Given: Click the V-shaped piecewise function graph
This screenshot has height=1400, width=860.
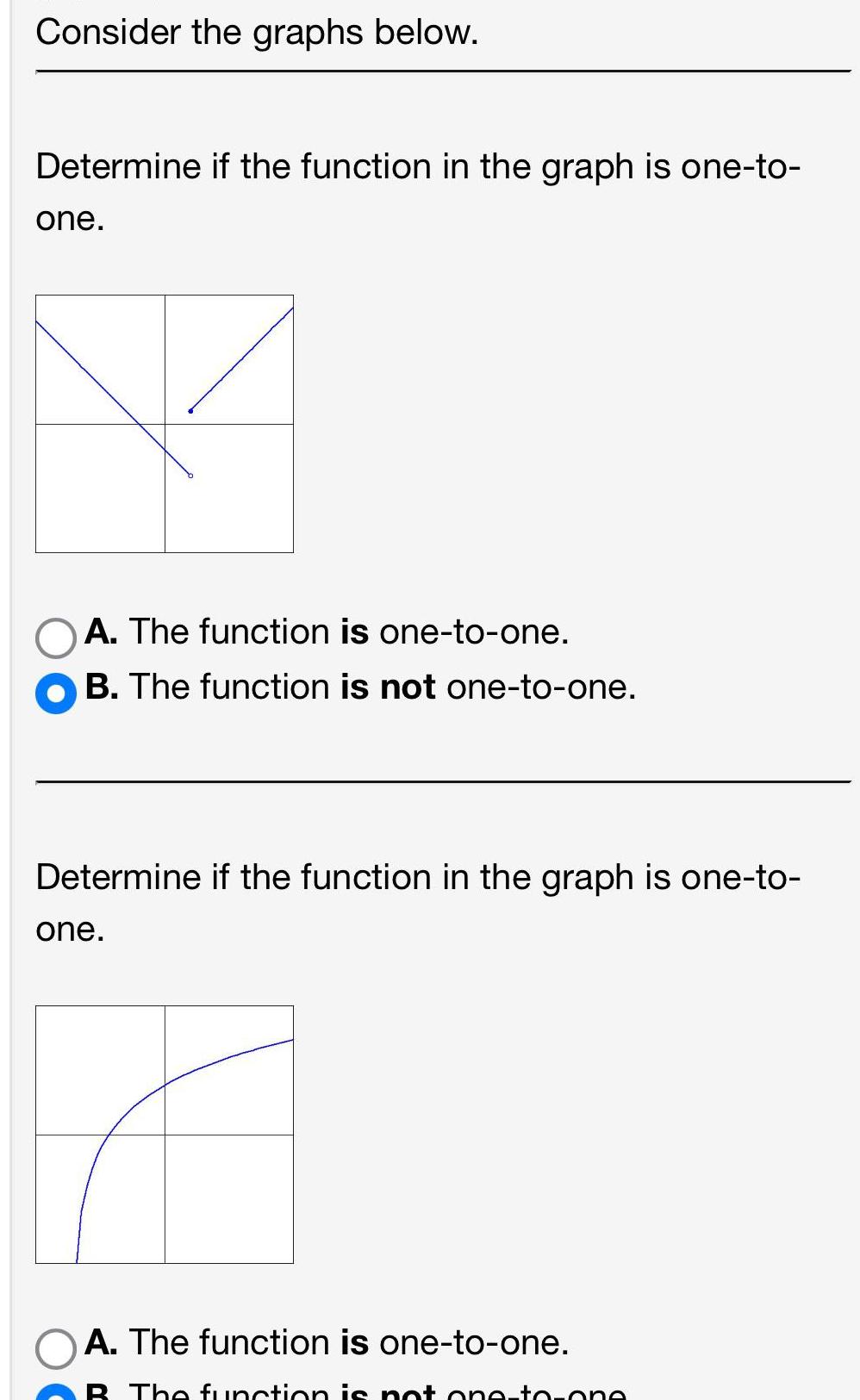Looking at the screenshot, I should [x=164, y=422].
